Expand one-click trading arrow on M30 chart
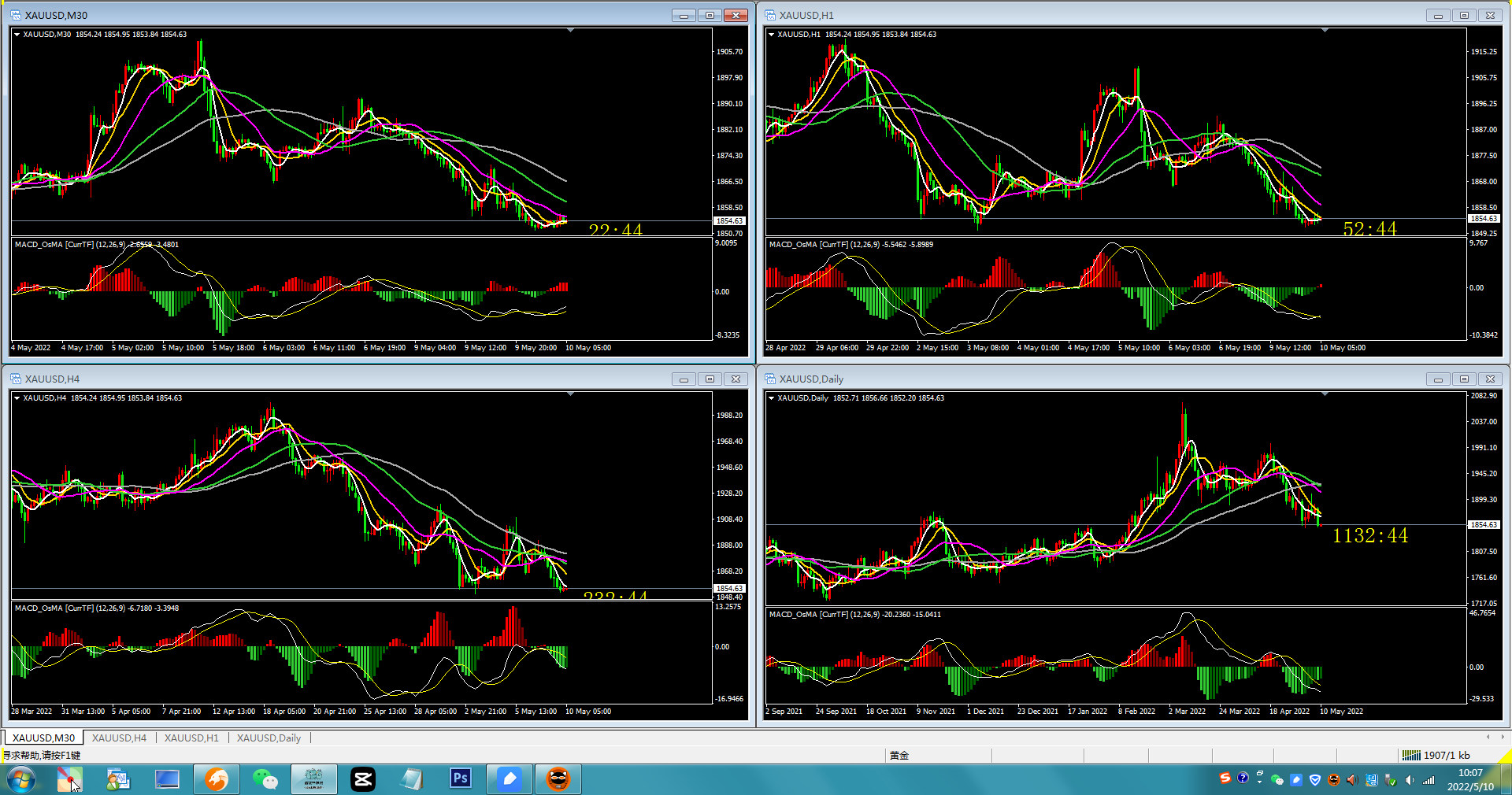Screen dimensions: 1512x795 (x=17, y=35)
